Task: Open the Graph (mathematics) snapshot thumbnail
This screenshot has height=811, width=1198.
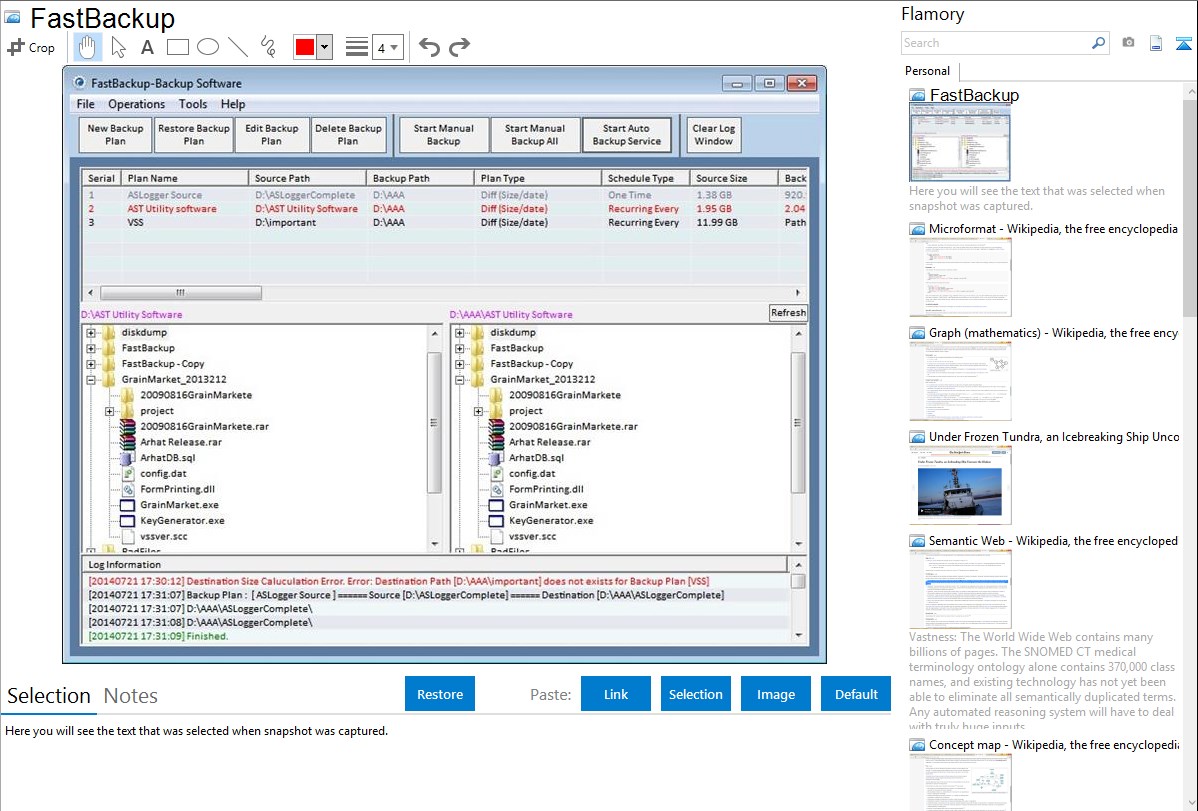Action: click(960, 381)
